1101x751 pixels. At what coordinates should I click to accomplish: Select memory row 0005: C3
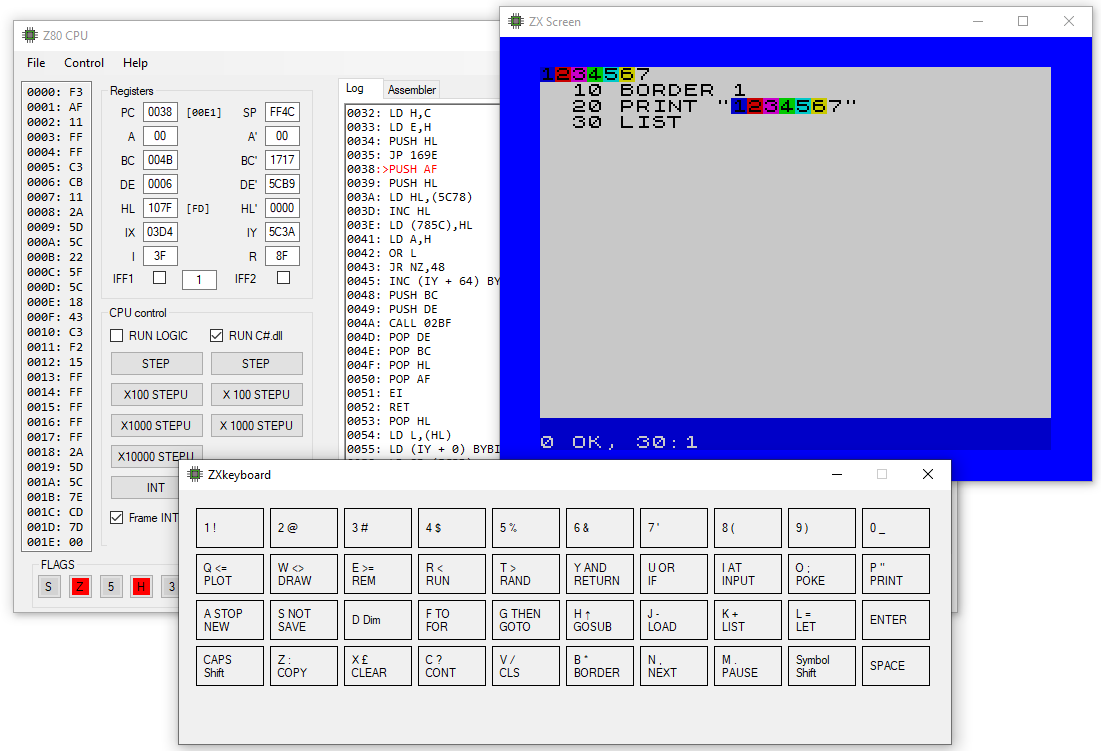coord(55,167)
